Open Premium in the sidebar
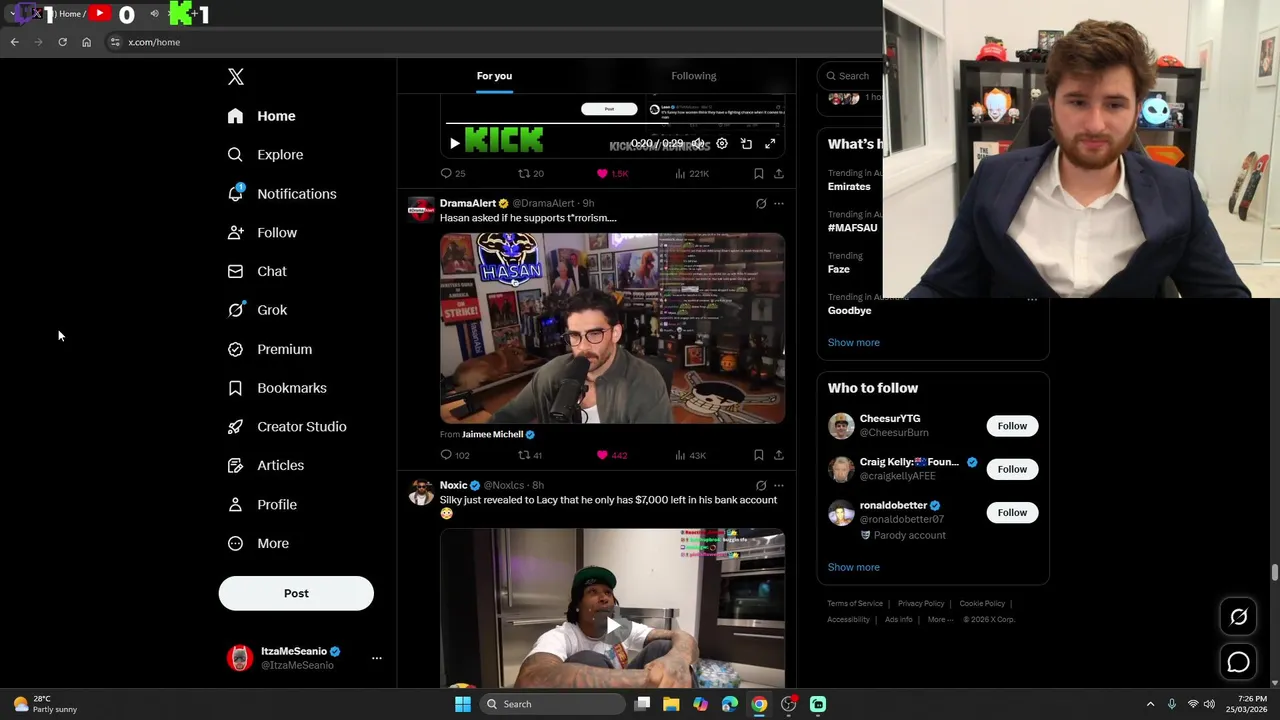Viewport: 1280px width, 720px height. pos(270,349)
